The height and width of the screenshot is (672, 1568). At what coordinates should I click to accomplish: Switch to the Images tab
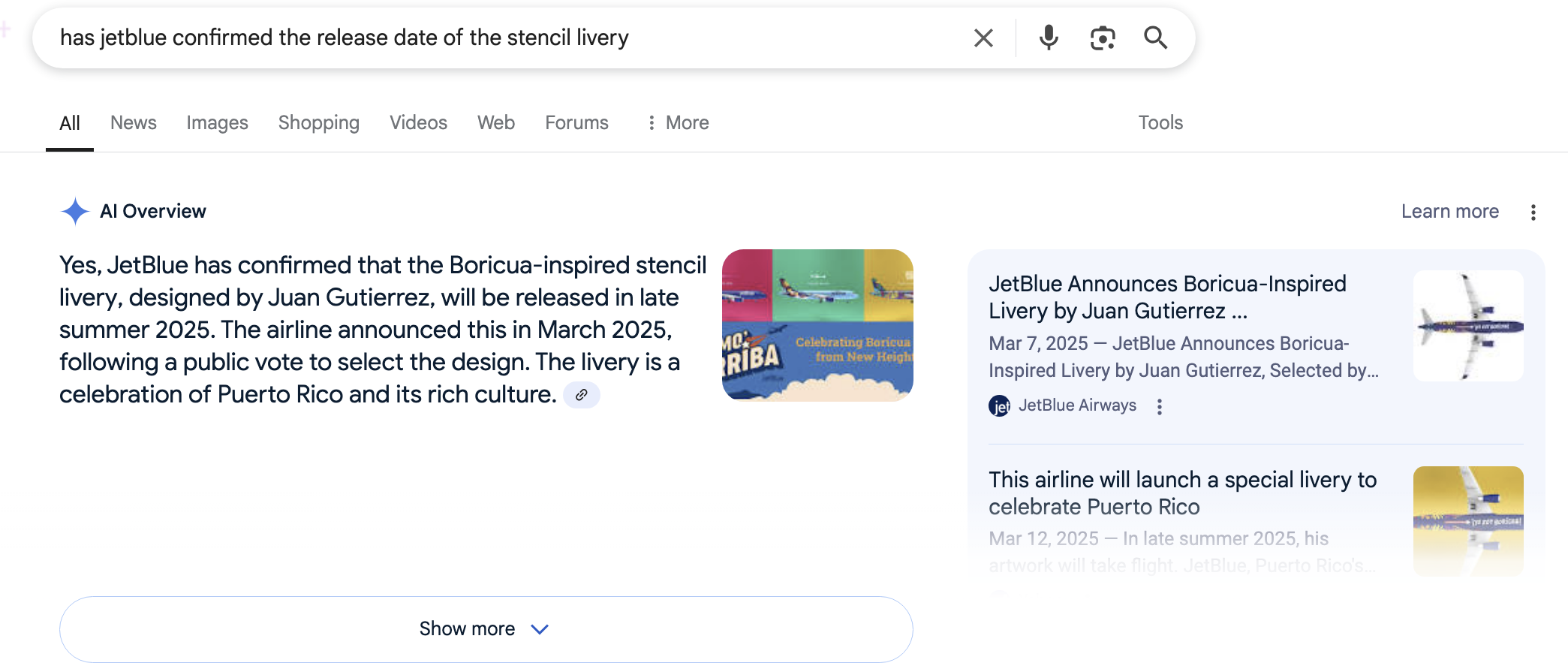tap(217, 122)
